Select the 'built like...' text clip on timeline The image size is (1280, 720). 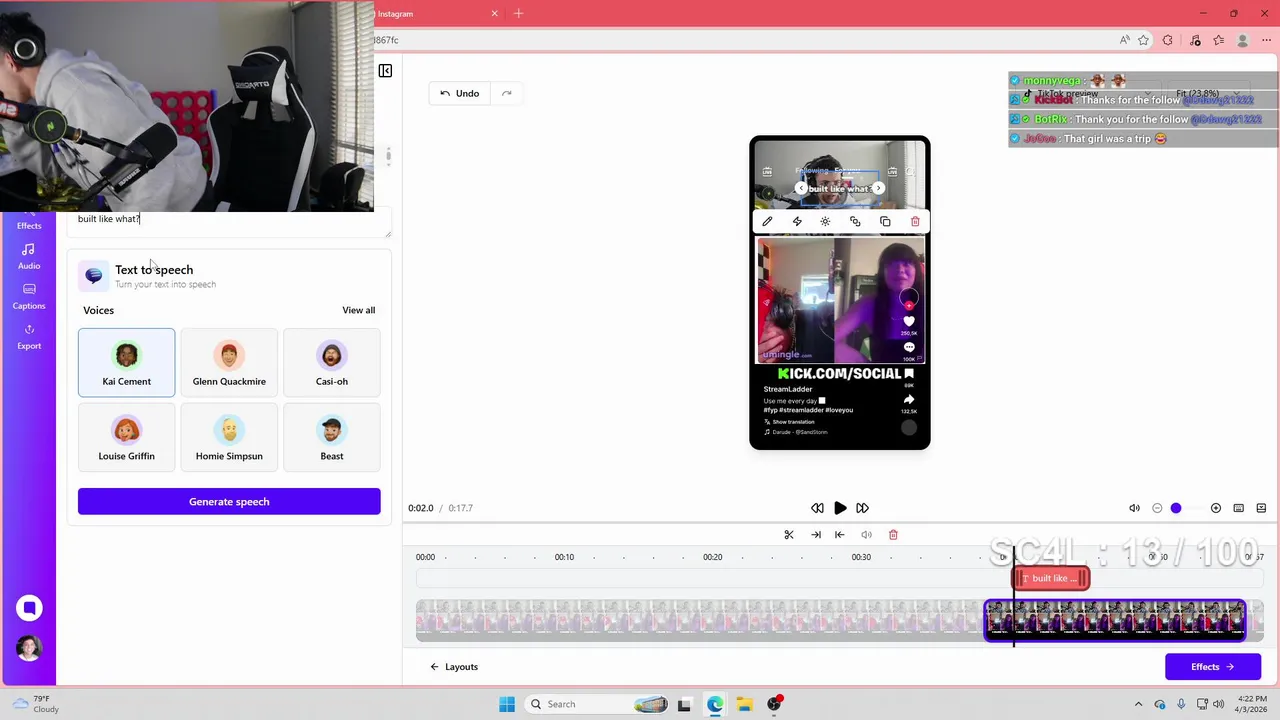click(x=1051, y=578)
